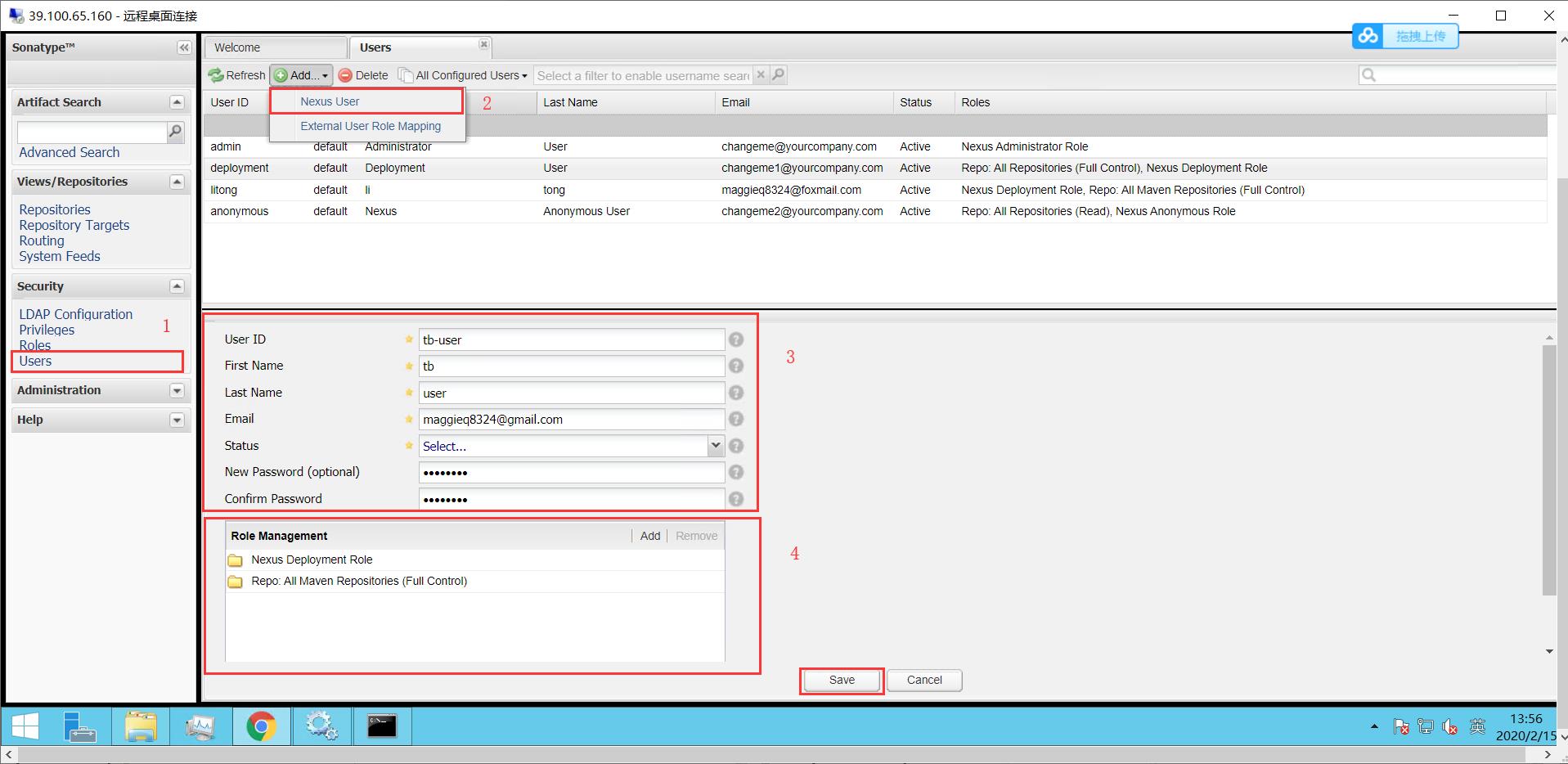
Task: Click the Confirm Password field
Action: point(572,499)
